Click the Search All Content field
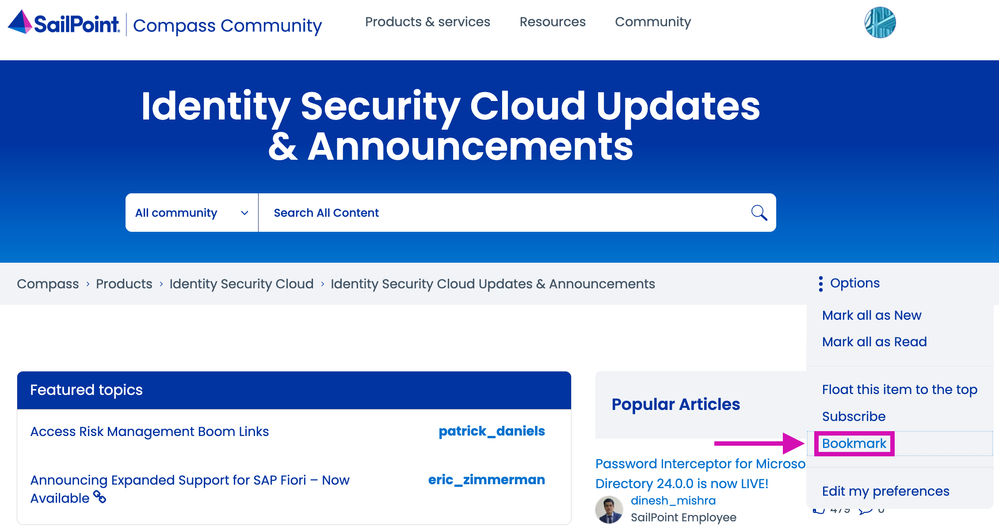Viewport: 999px width, 529px height. point(500,213)
